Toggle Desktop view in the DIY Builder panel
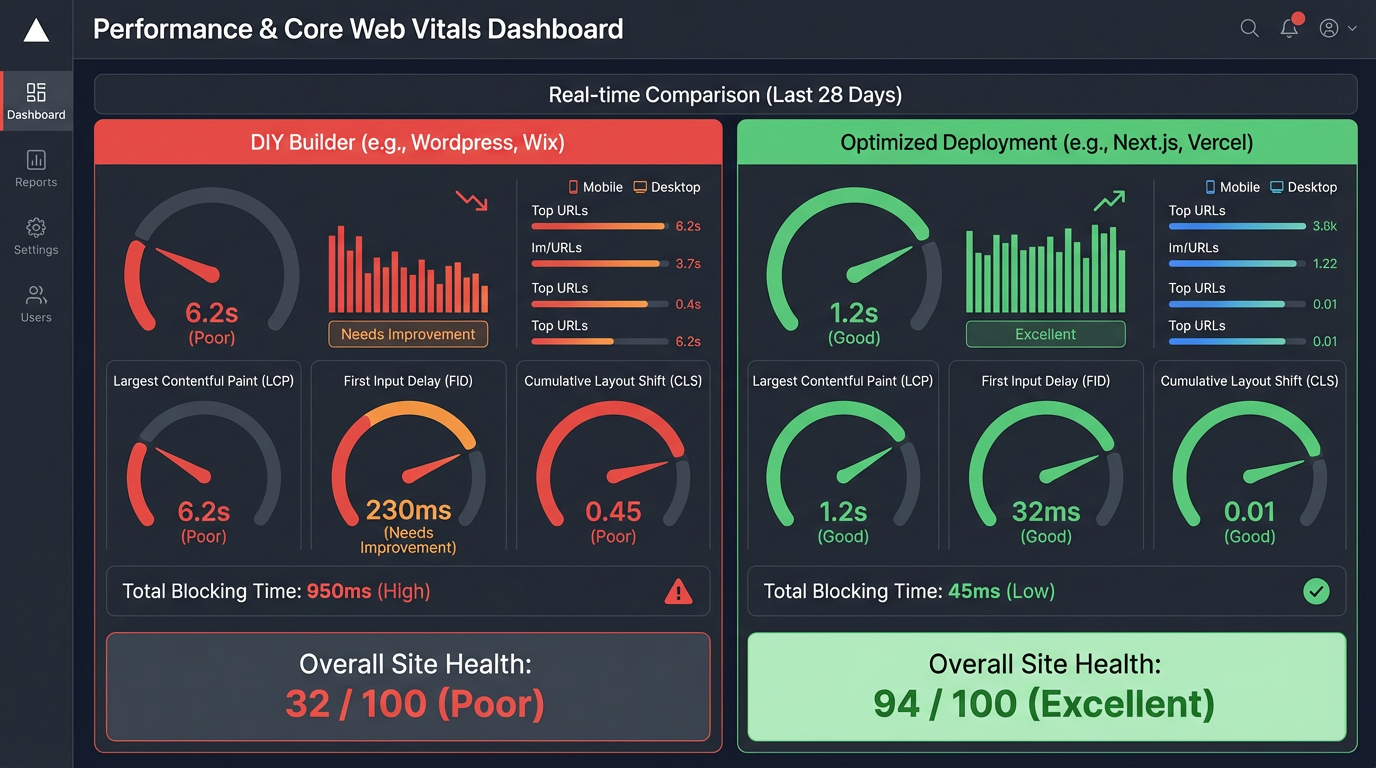The image size is (1376, 768). tap(666, 187)
